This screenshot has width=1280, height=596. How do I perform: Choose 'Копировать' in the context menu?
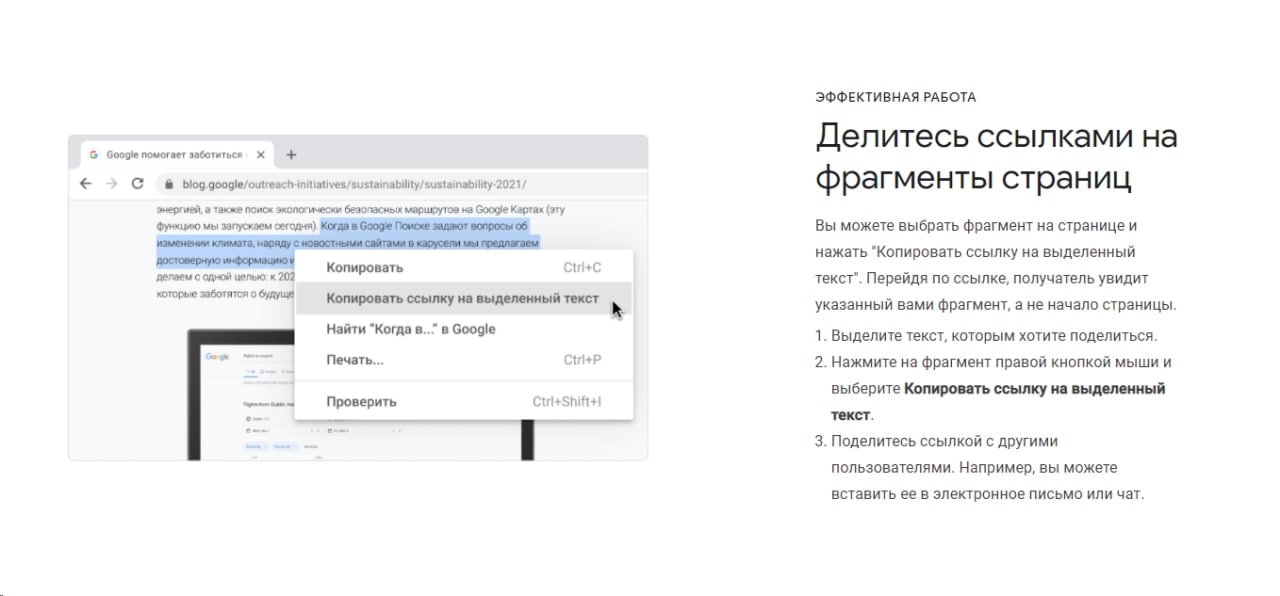(x=464, y=267)
